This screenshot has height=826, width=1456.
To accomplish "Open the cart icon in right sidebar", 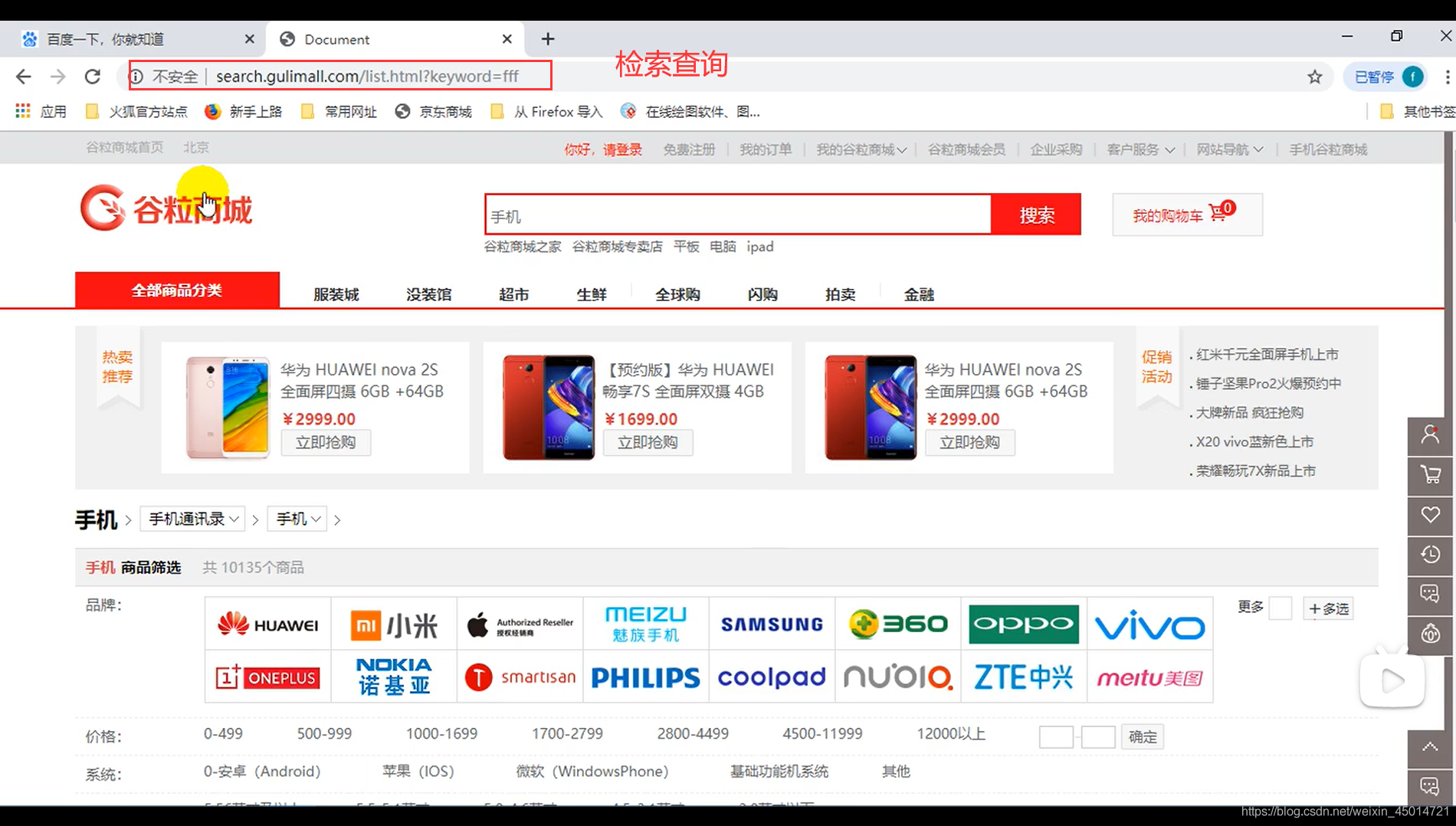I will [x=1430, y=476].
